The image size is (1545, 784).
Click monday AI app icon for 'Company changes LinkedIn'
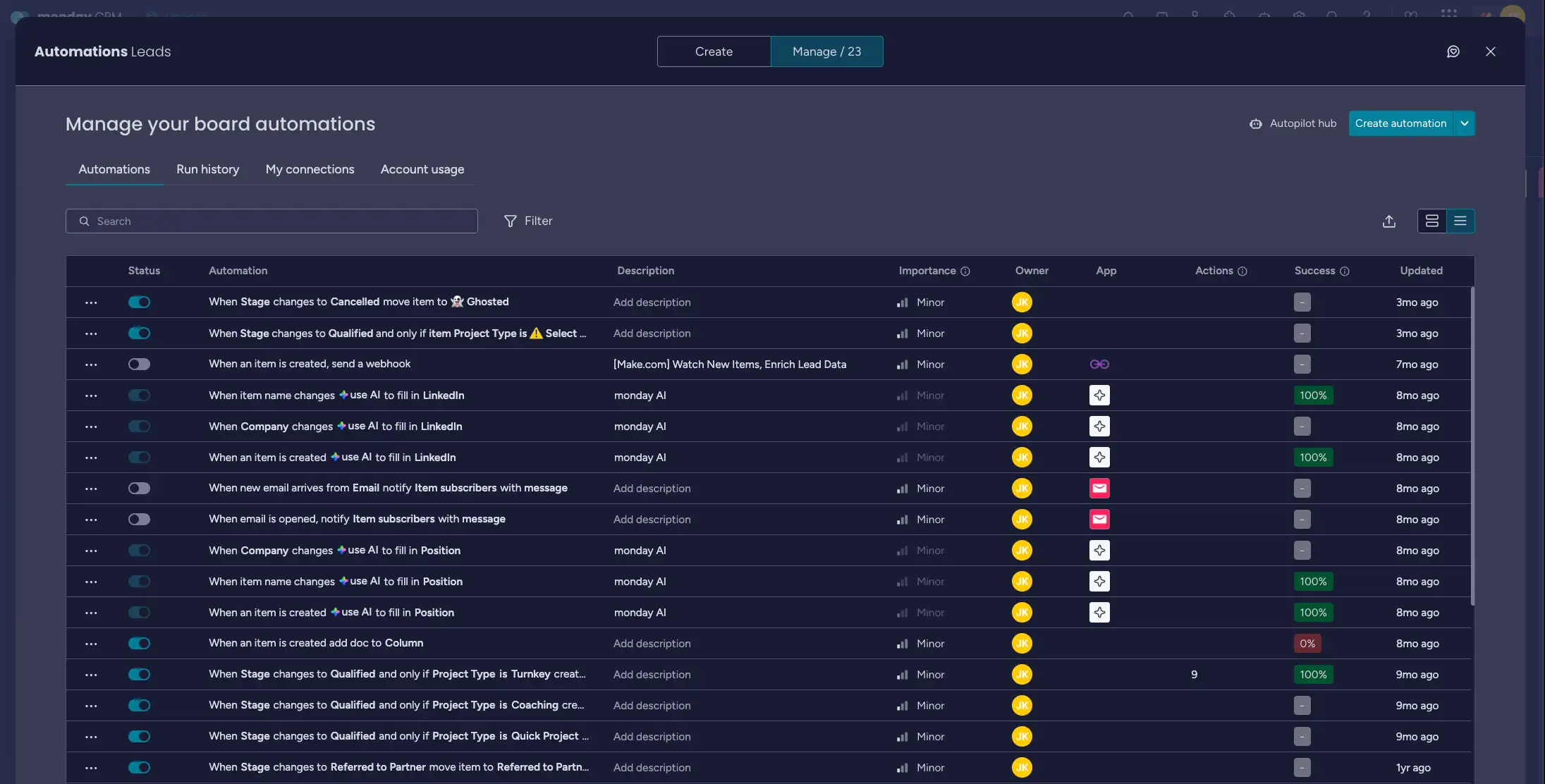tap(1099, 427)
